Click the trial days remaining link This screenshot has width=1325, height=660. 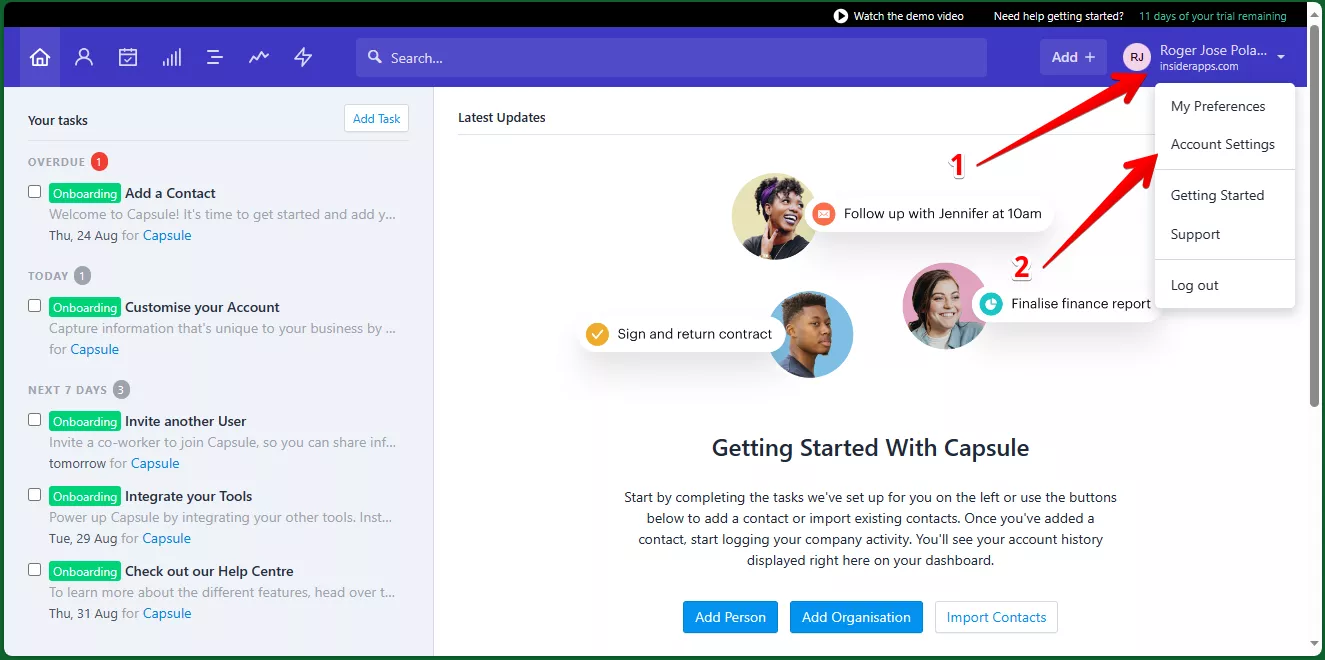coord(1213,16)
